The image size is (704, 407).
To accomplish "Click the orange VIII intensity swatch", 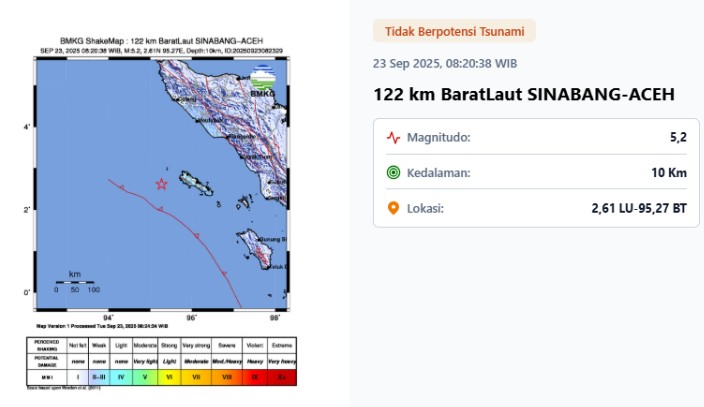I will tap(227, 377).
